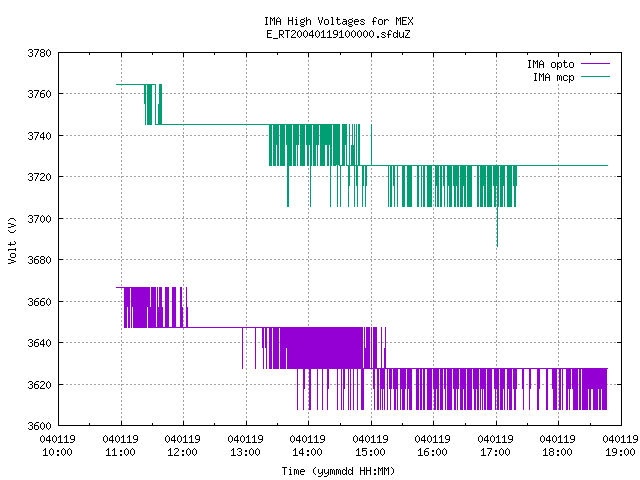Click the 040119 10:00 time tick label

58,446
